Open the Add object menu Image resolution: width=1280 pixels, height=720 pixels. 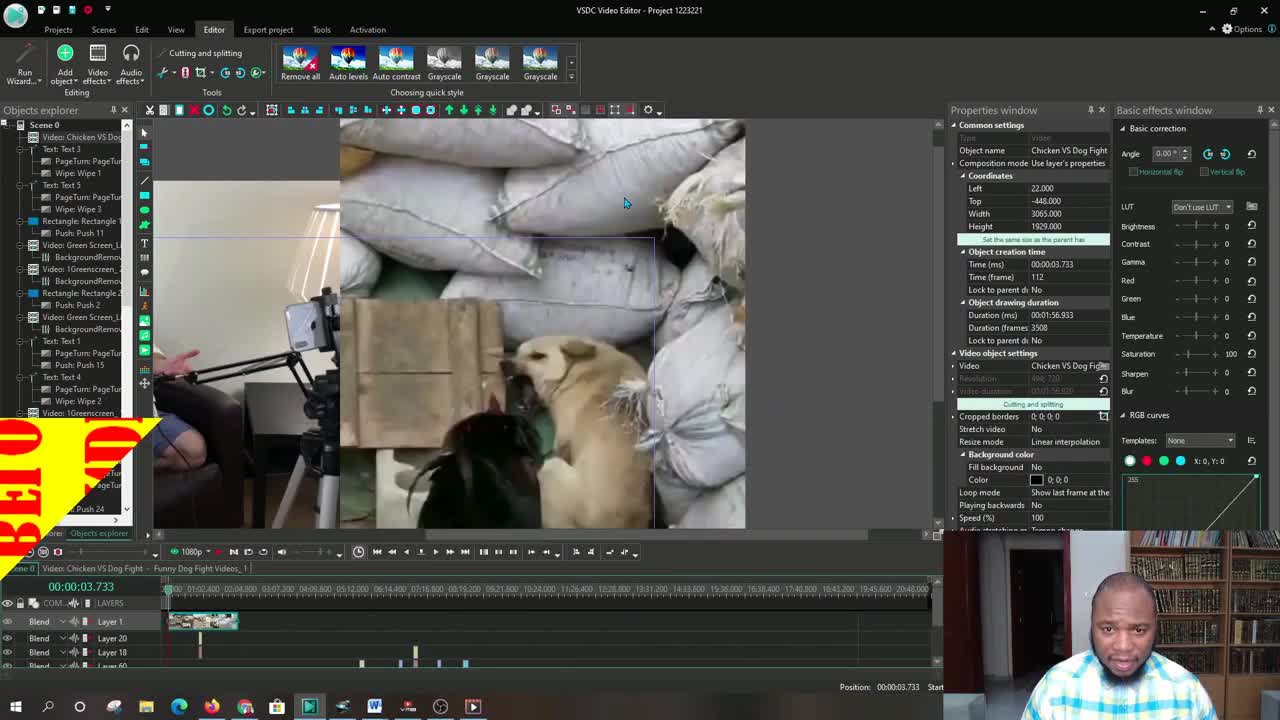click(x=65, y=63)
